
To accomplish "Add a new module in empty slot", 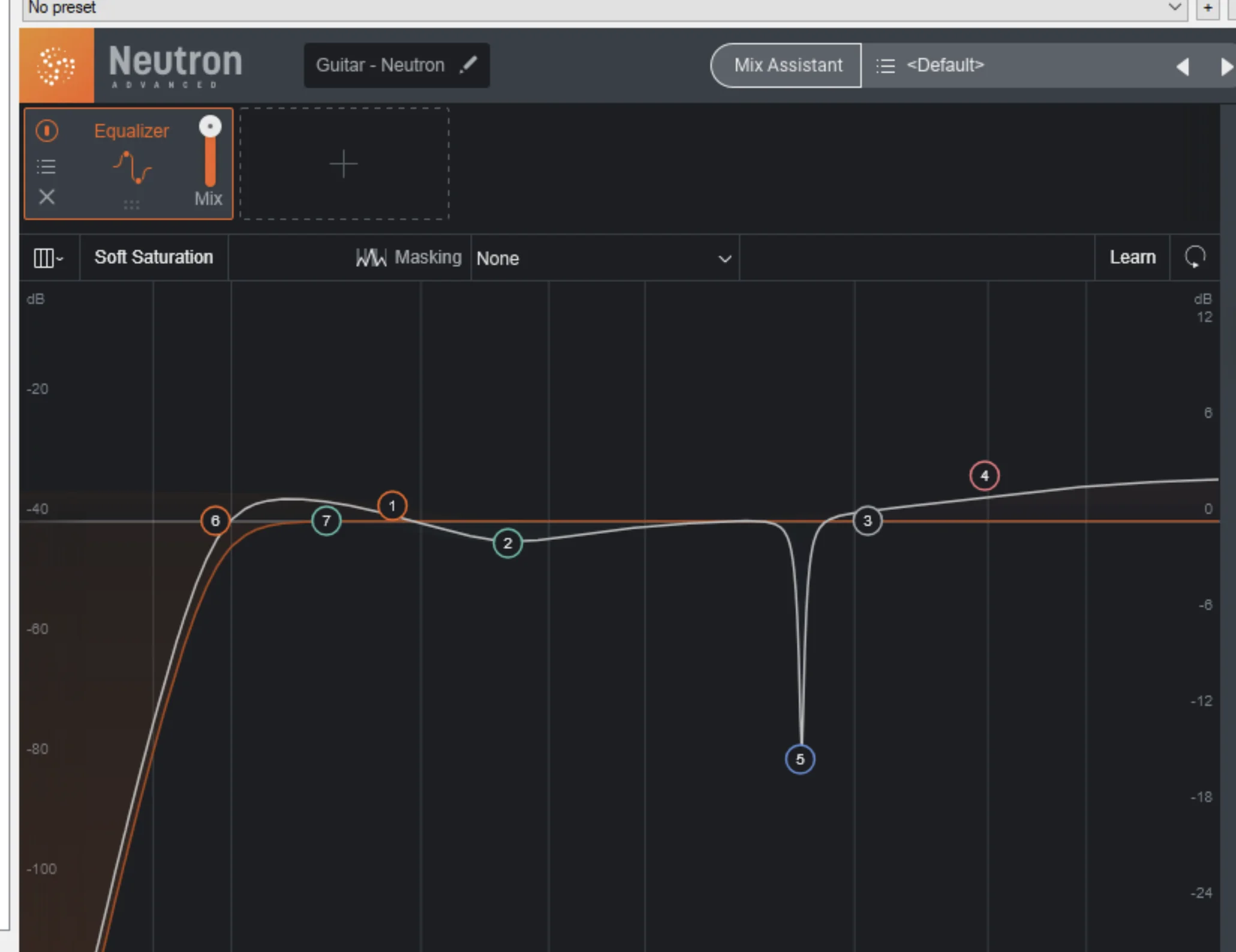I will point(344,164).
